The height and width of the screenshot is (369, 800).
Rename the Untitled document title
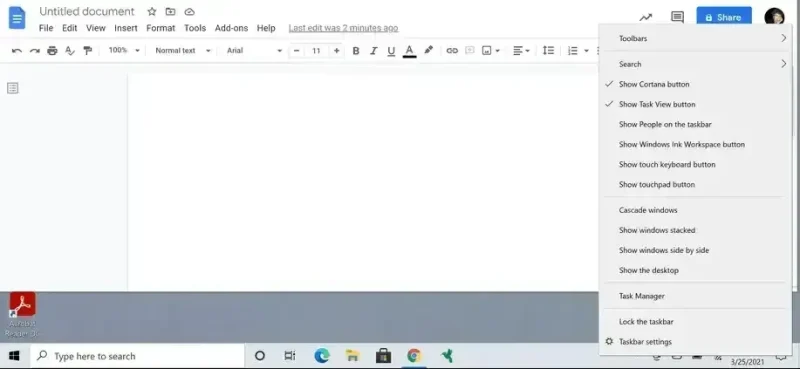[x=87, y=12]
